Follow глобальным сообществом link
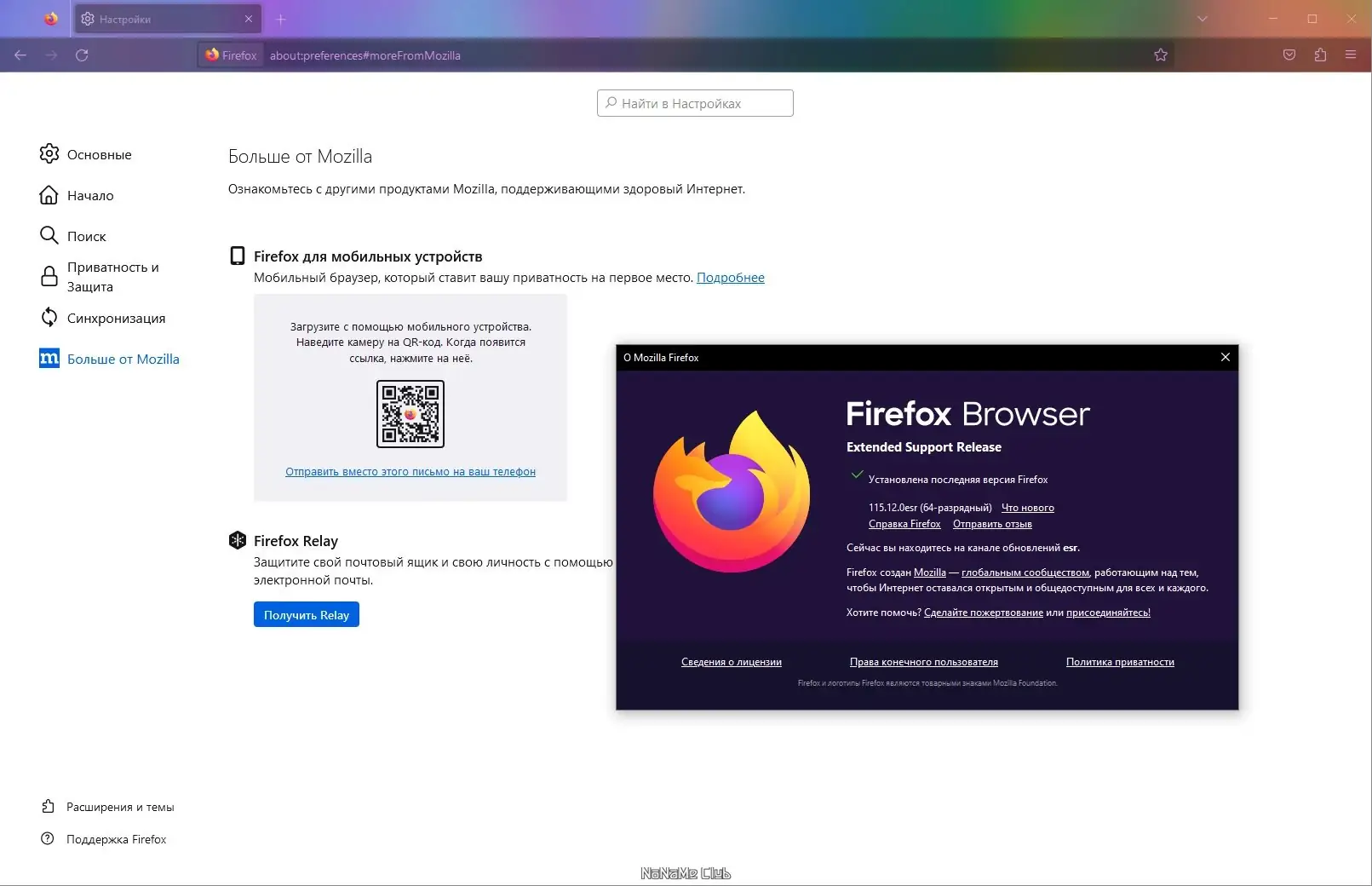Viewport: 1372px width, 886px height. pos(1025,572)
